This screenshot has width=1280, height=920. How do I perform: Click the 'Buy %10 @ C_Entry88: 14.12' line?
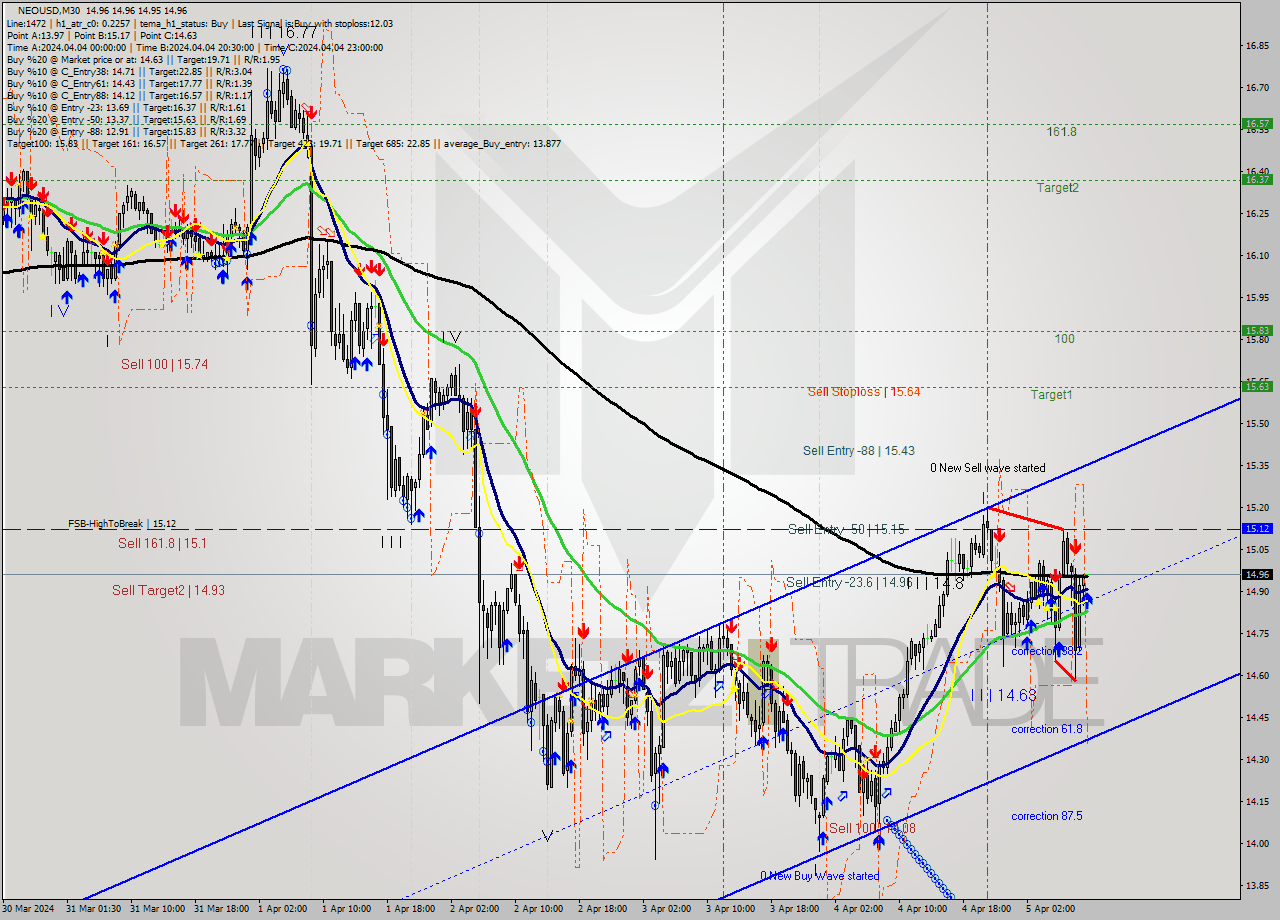click(130, 96)
